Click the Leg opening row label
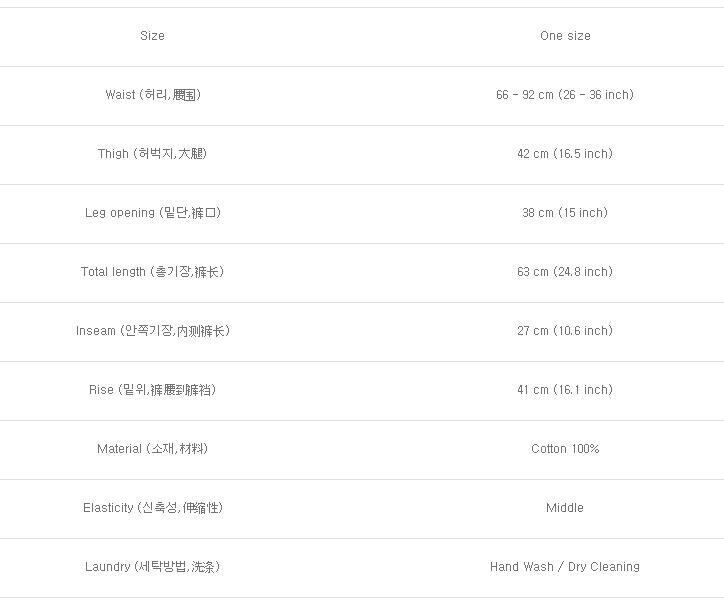This screenshot has width=724, height=606. (152, 213)
